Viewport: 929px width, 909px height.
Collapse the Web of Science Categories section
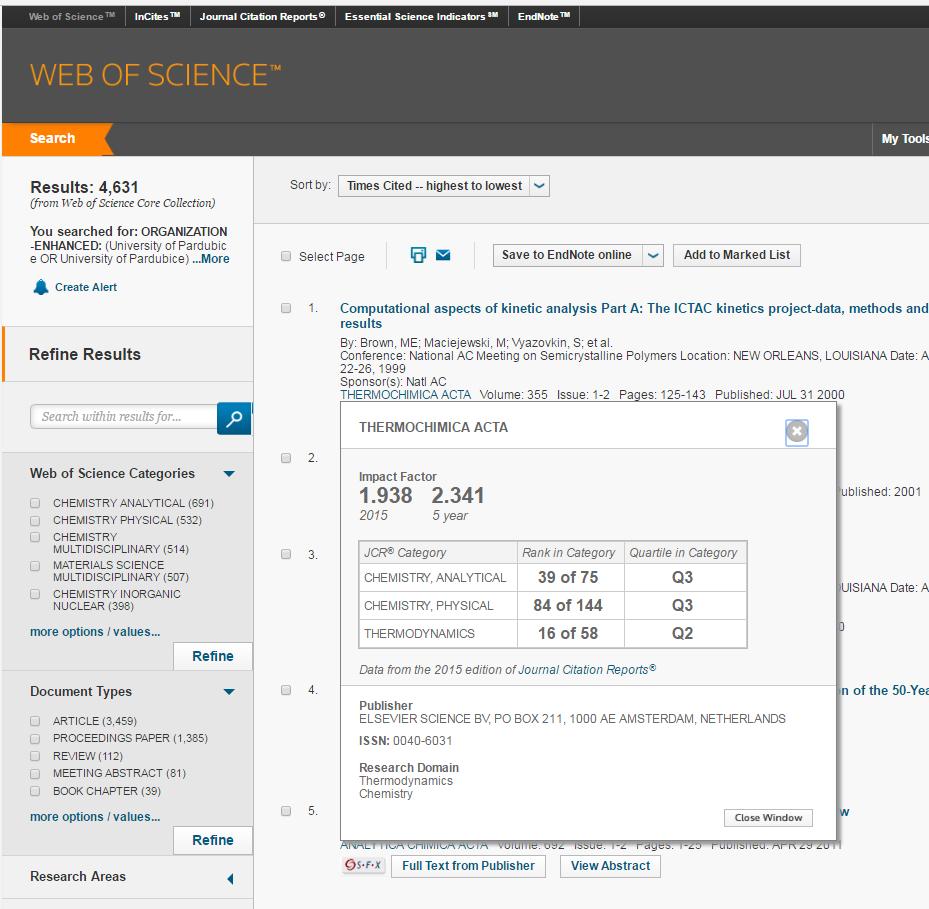pos(229,473)
